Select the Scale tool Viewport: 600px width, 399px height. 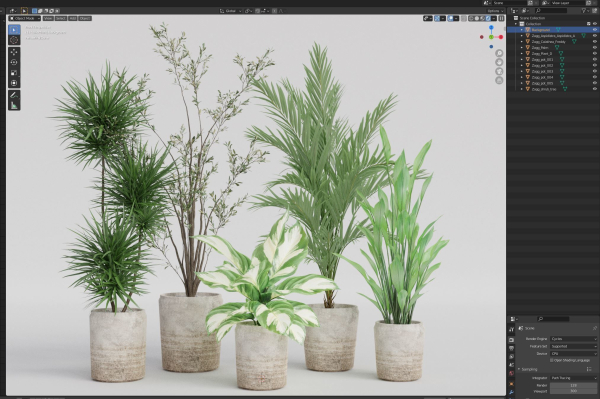click(14, 73)
